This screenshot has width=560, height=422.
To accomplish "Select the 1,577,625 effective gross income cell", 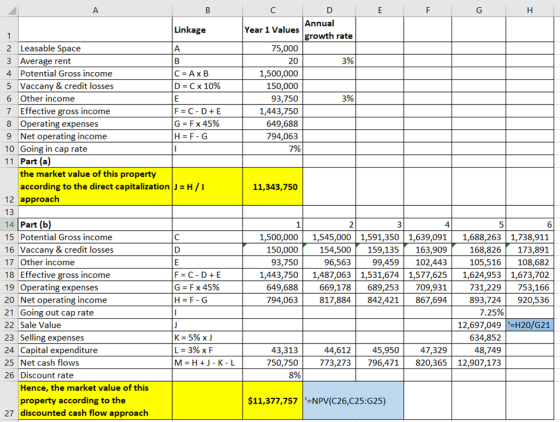I will click(x=428, y=275).
